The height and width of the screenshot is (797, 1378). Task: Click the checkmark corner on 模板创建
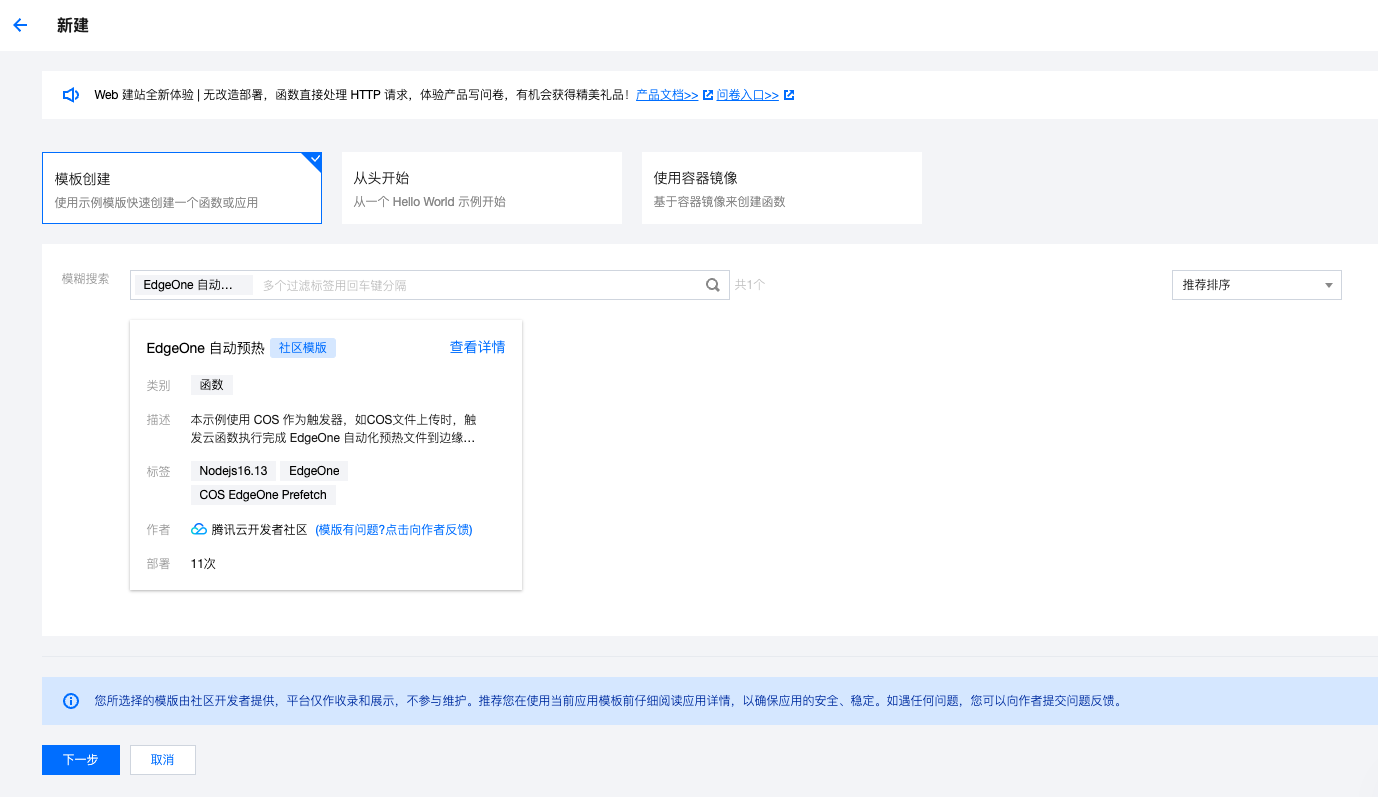(312, 161)
